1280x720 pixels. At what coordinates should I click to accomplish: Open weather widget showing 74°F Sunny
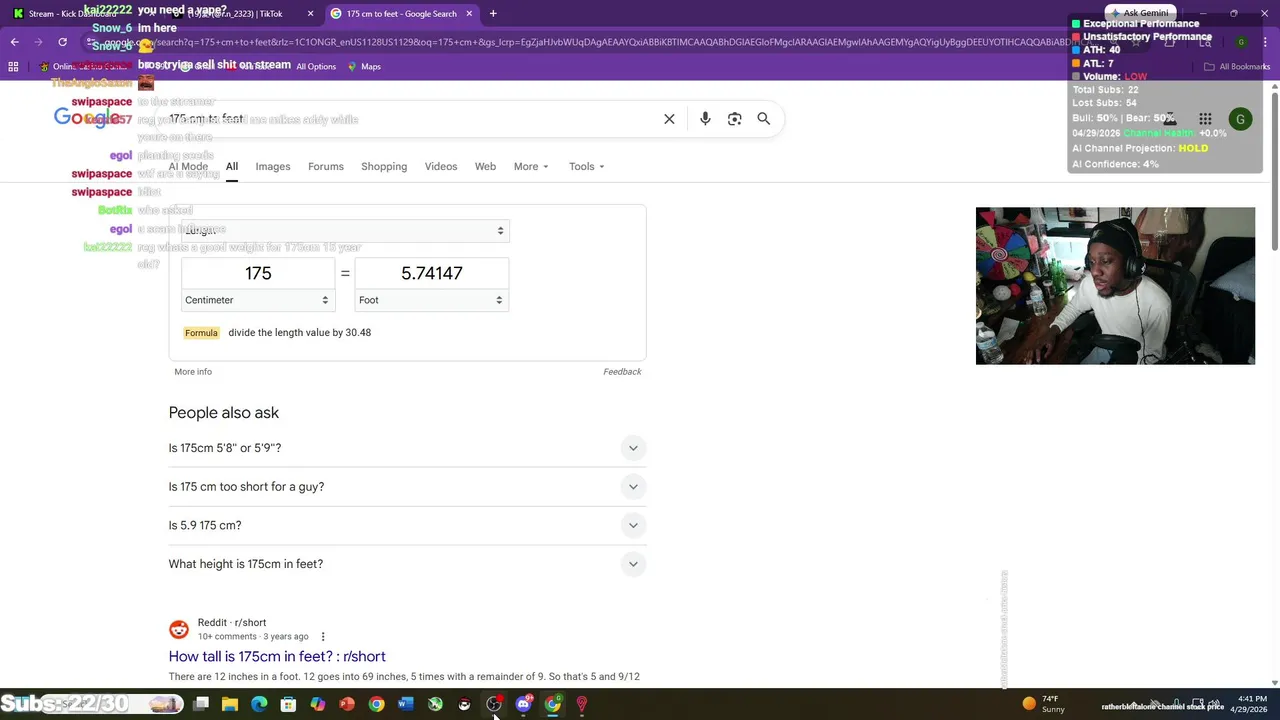pyautogui.click(x=1044, y=704)
